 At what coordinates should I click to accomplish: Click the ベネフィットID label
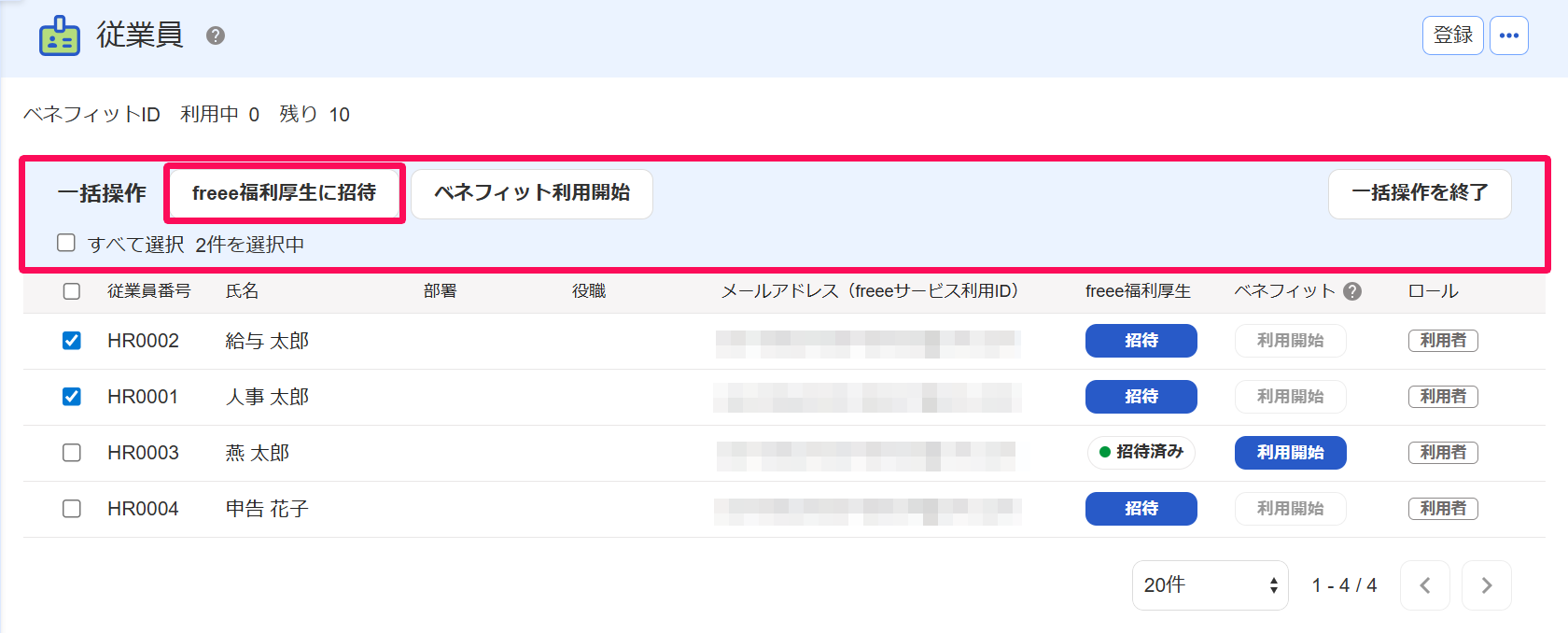[x=91, y=114]
